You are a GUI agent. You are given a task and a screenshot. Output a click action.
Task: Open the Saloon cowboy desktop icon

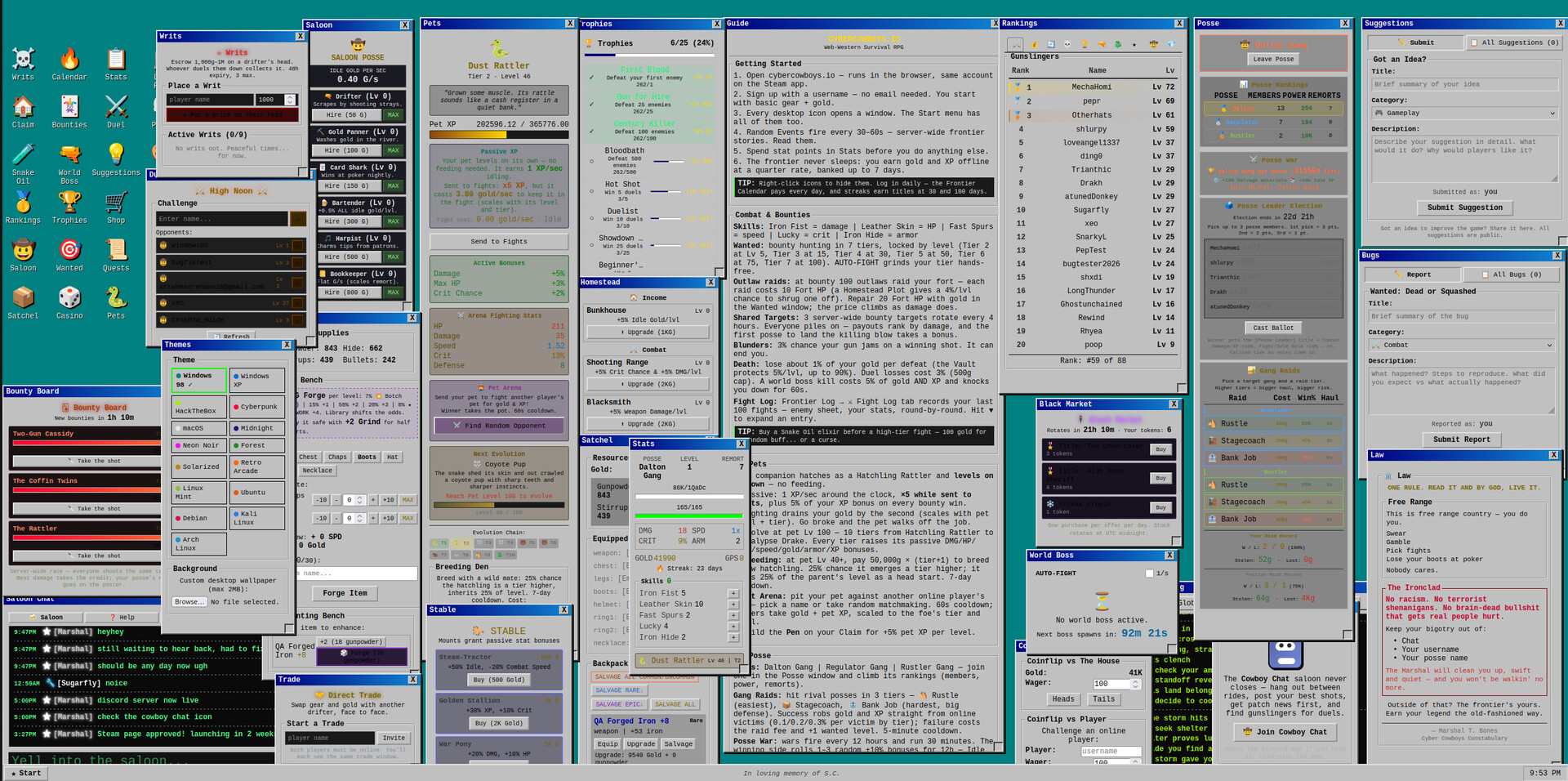pyautogui.click(x=23, y=254)
